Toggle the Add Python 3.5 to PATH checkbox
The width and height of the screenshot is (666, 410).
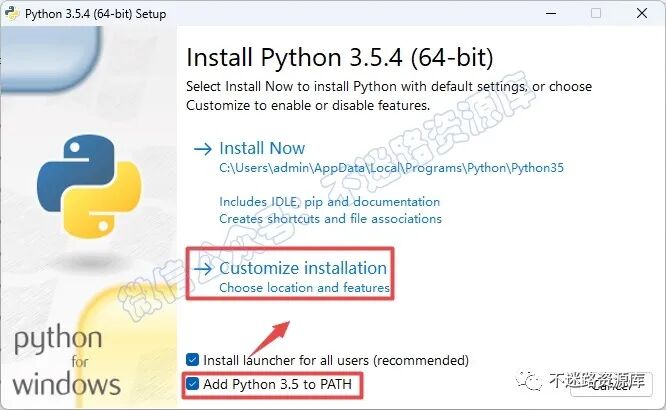pos(192,384)
